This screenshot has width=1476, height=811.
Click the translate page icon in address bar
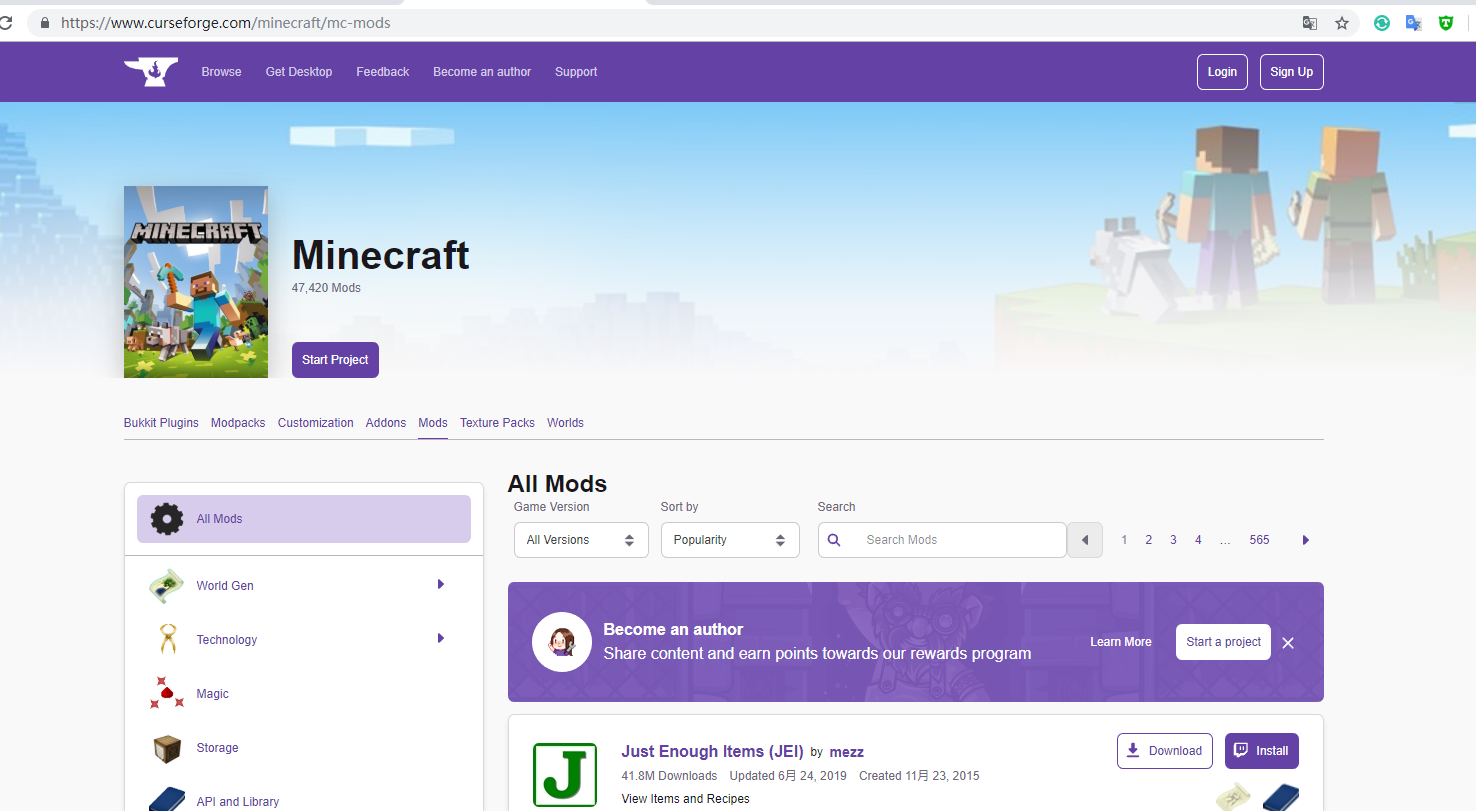tap(1310, 23)
